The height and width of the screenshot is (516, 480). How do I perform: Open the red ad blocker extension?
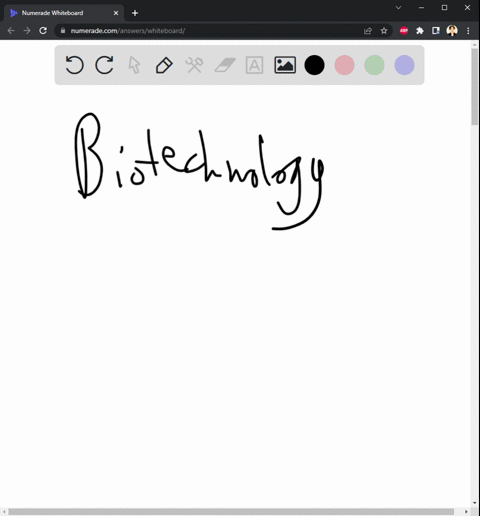pyautogui.click(x=404, y=31)
